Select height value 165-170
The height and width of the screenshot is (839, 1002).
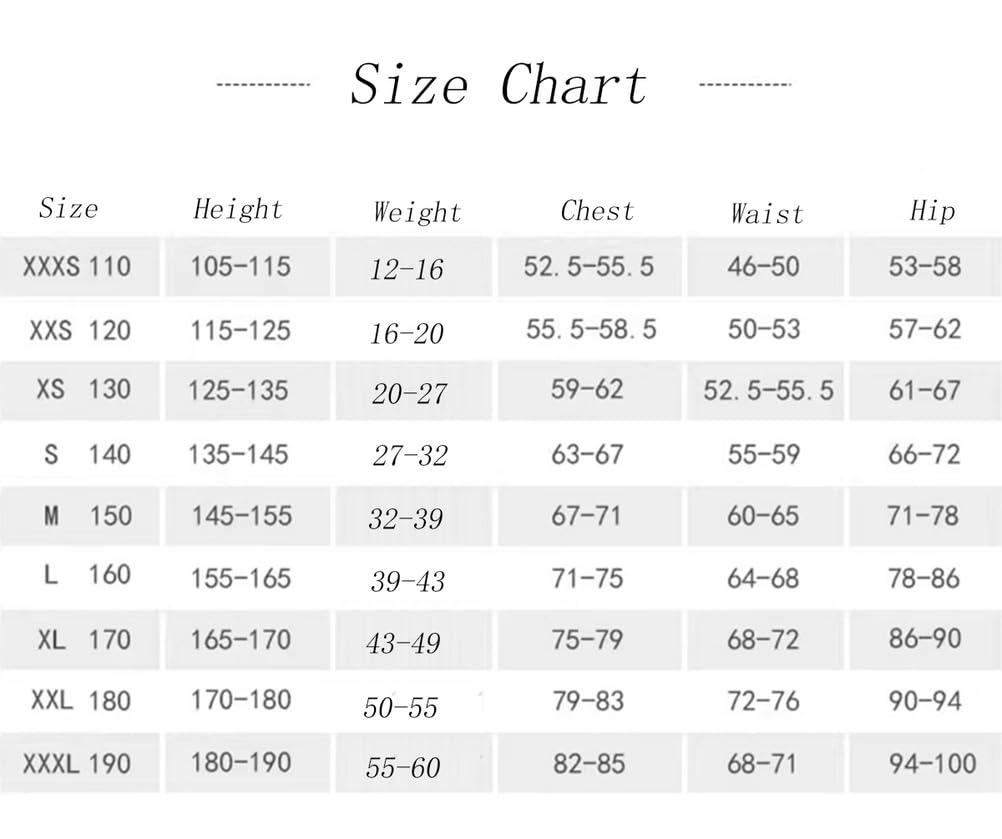coord(241,640)
